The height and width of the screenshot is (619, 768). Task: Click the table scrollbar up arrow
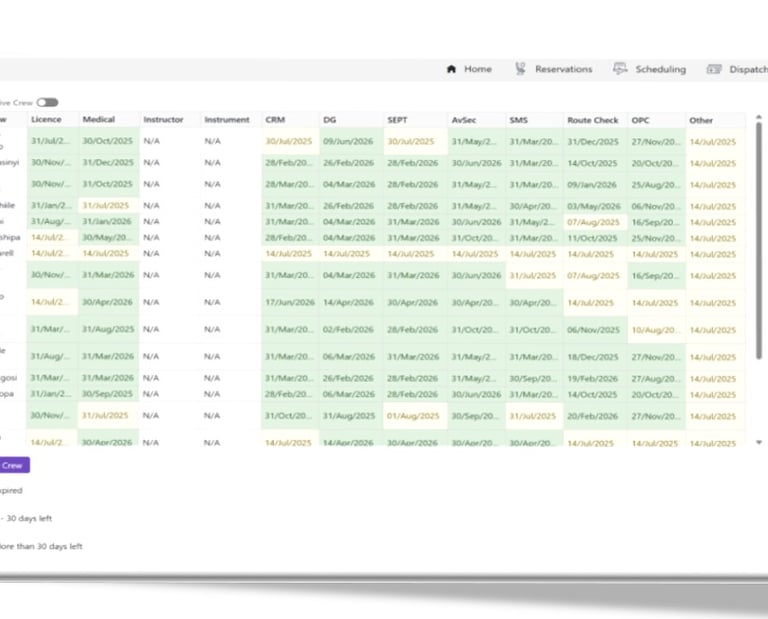pos(759,118)
